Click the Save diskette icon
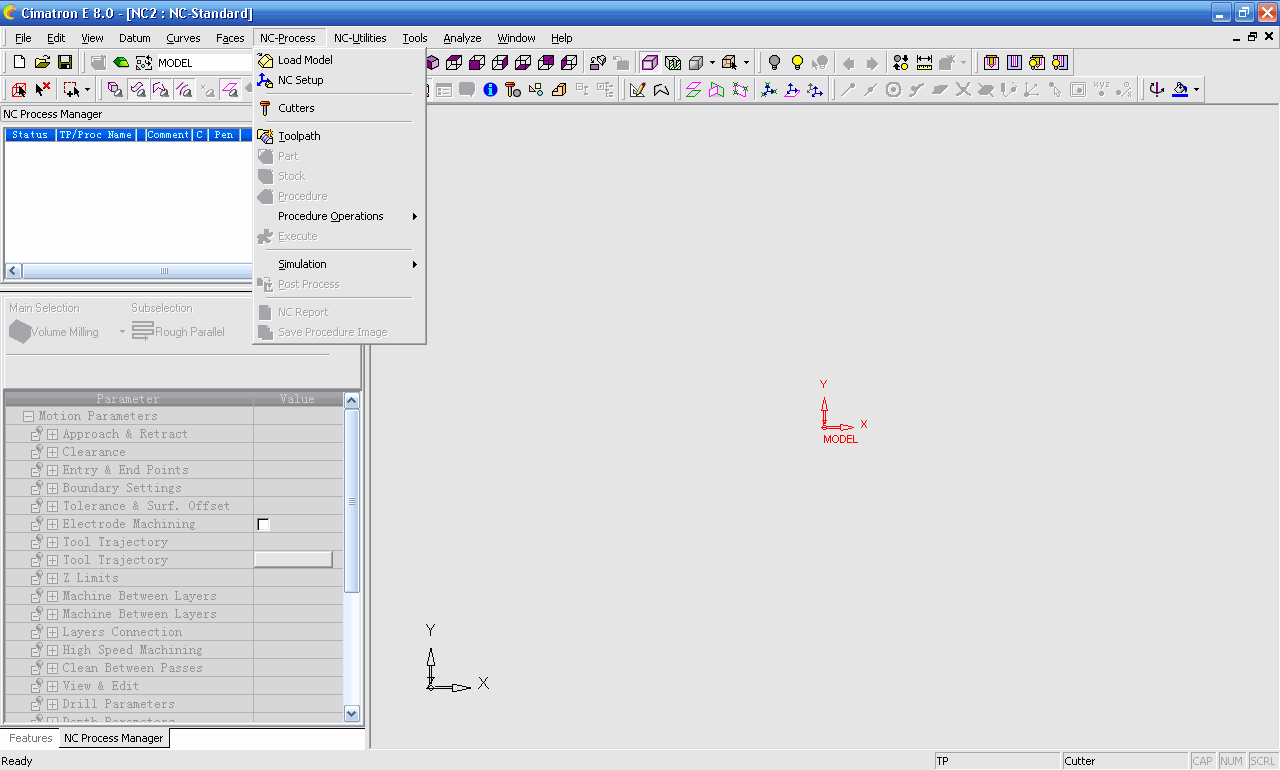 coord(64,62)
